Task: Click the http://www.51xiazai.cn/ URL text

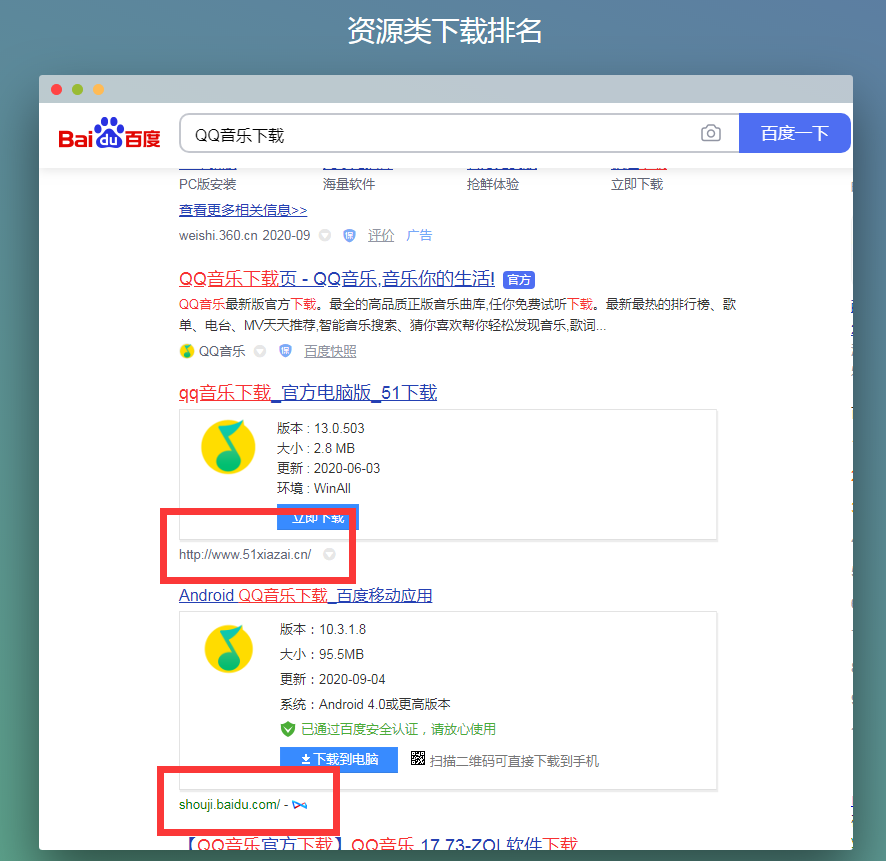Action: (245, 554)
